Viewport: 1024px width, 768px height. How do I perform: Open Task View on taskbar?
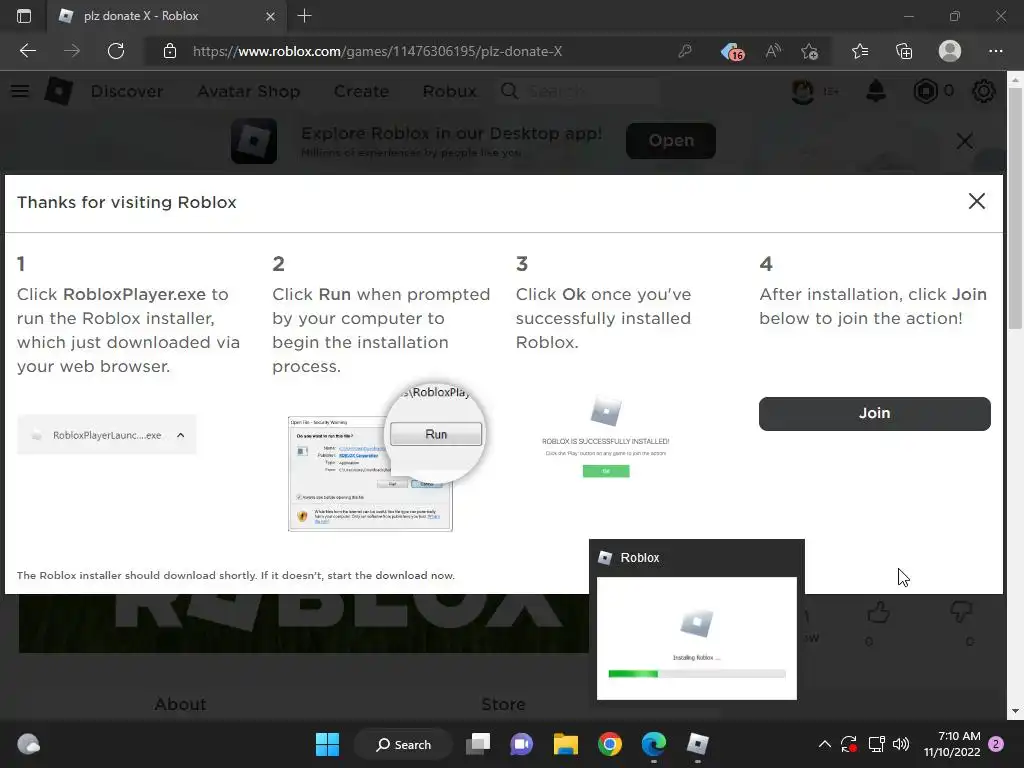coord(478,744)
